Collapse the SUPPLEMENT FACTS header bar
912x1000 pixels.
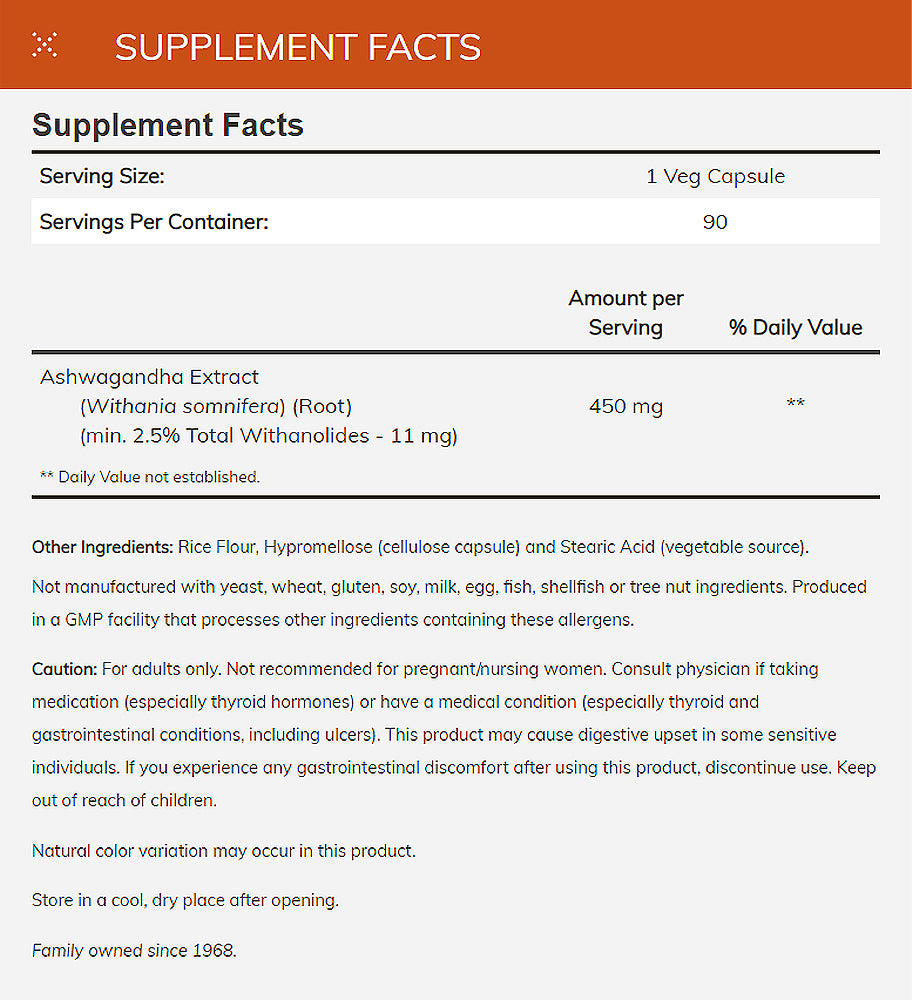(x=298, y=47)
